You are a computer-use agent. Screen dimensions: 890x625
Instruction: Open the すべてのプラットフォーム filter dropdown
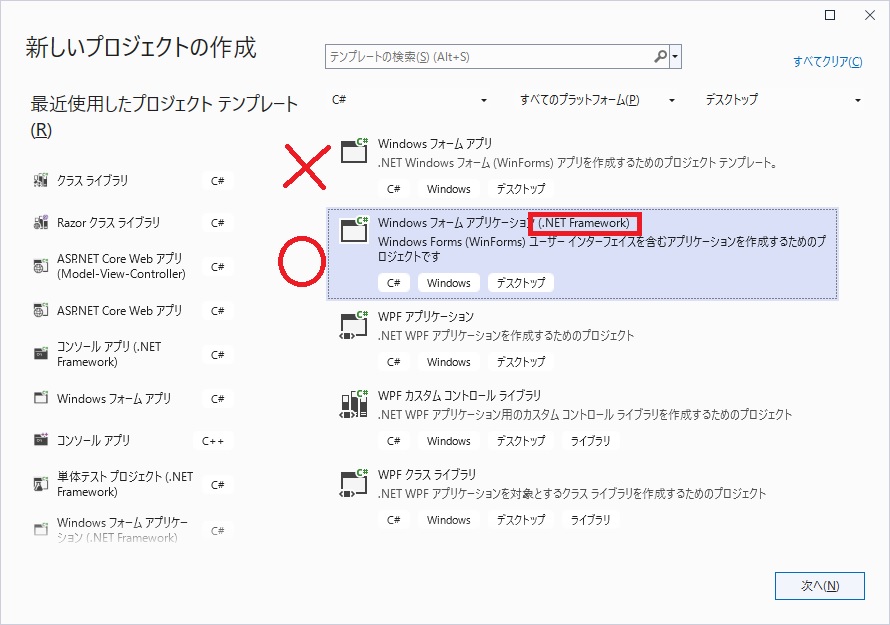(597, 100)
